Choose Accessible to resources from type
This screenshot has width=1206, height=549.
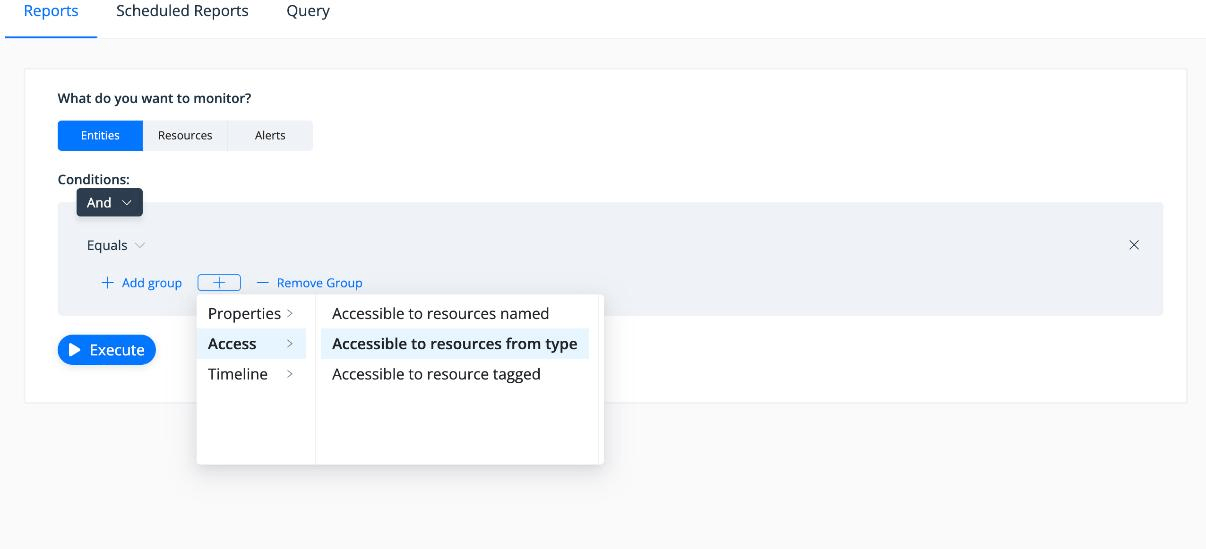455,344
